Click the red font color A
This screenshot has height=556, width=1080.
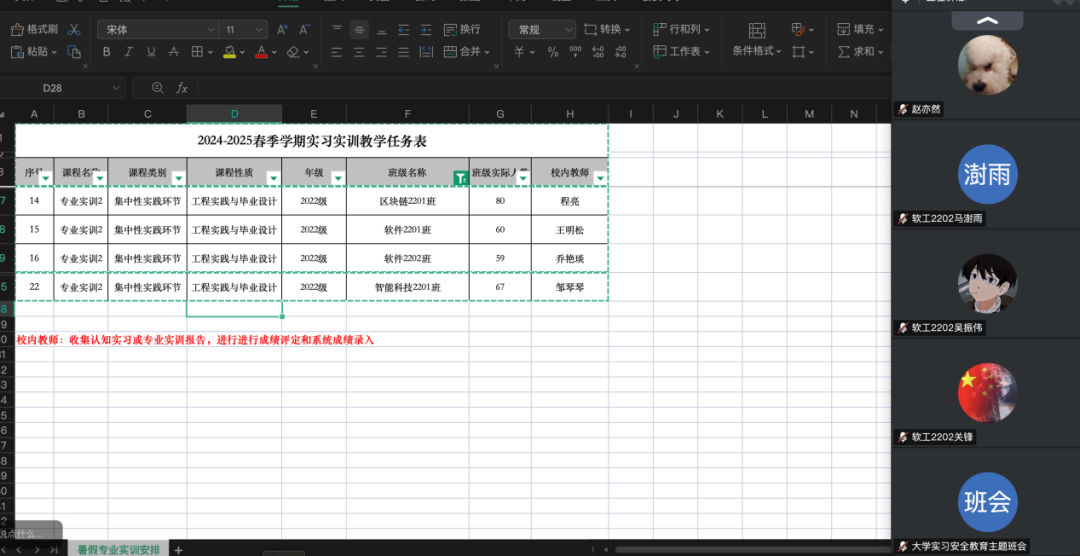coord(261,52)
